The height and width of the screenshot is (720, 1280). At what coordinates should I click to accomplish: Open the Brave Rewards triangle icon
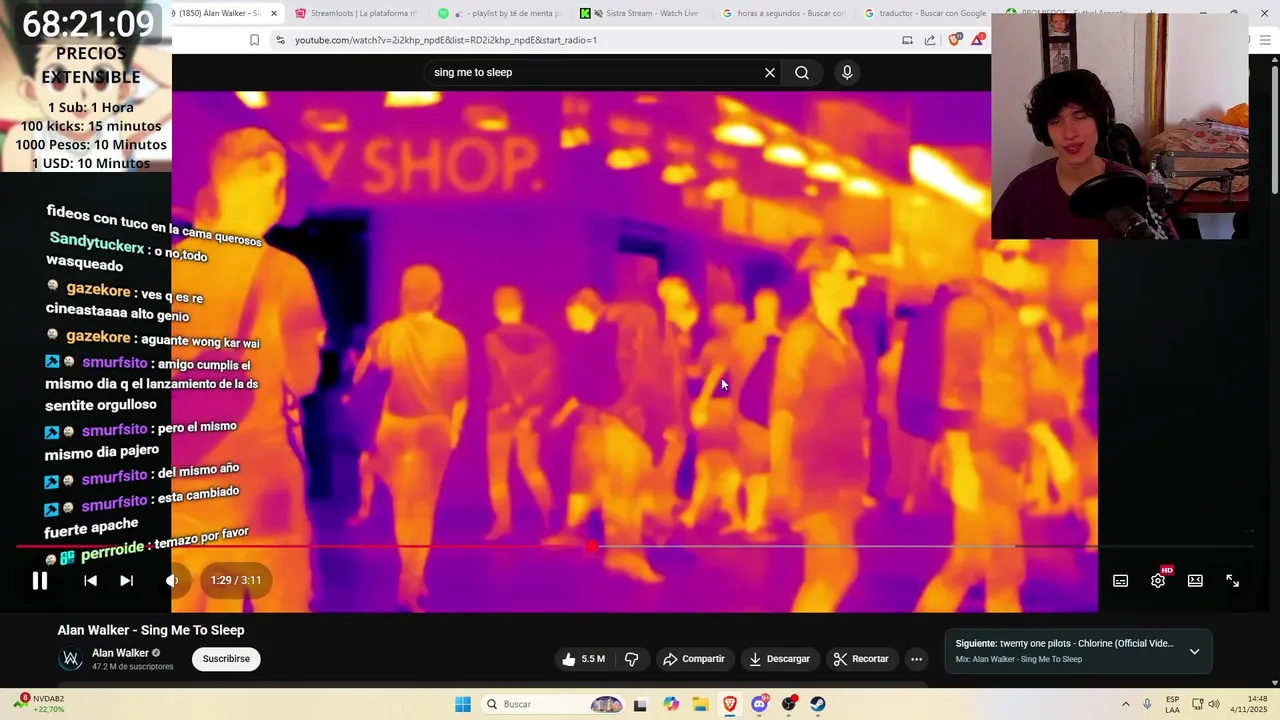(x=978, y=40)
